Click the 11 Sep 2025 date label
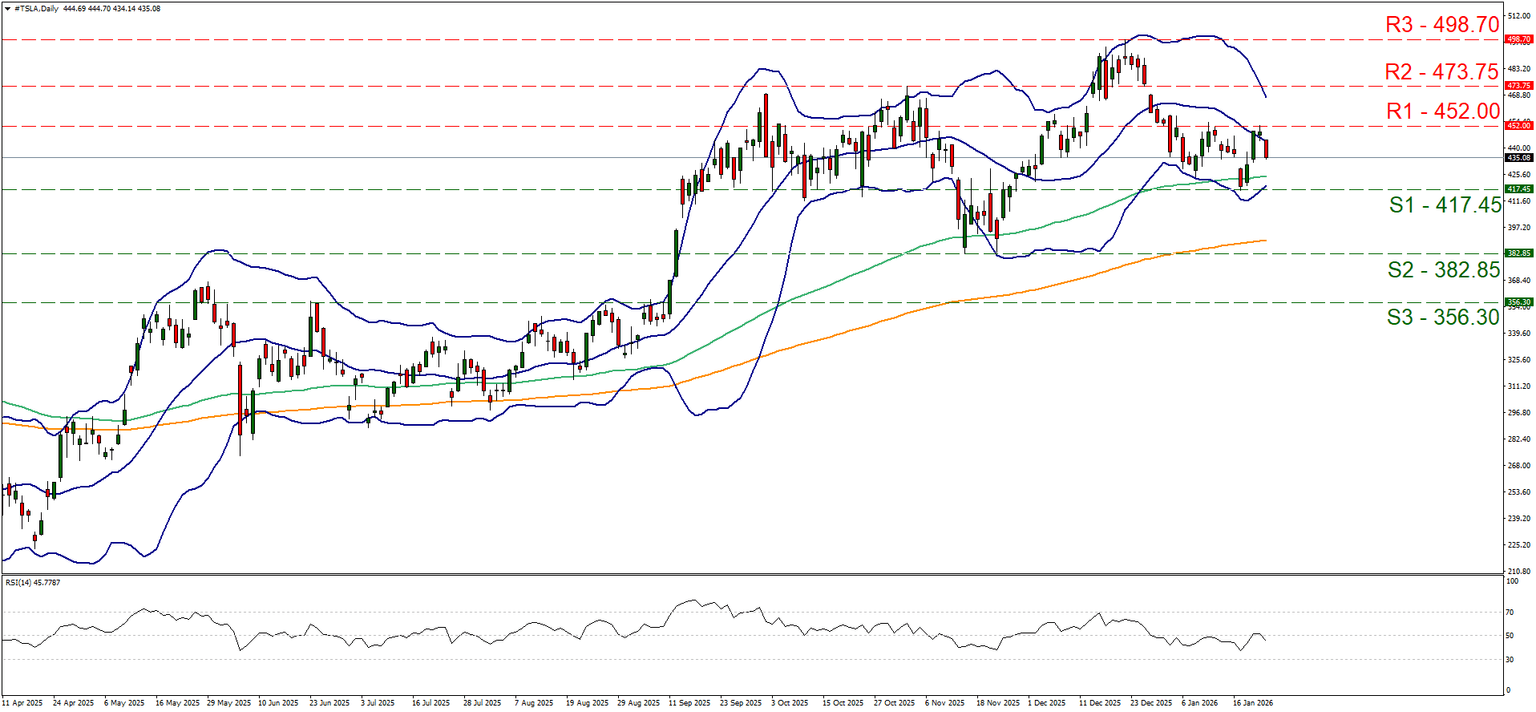 tap(691, 704)
